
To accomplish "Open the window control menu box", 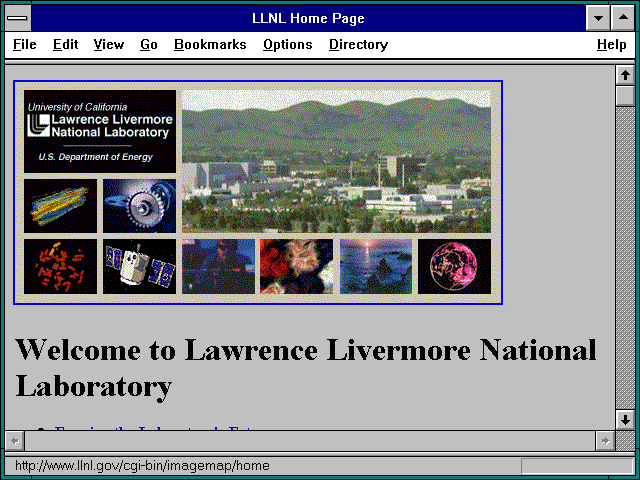I will (17, 18).
